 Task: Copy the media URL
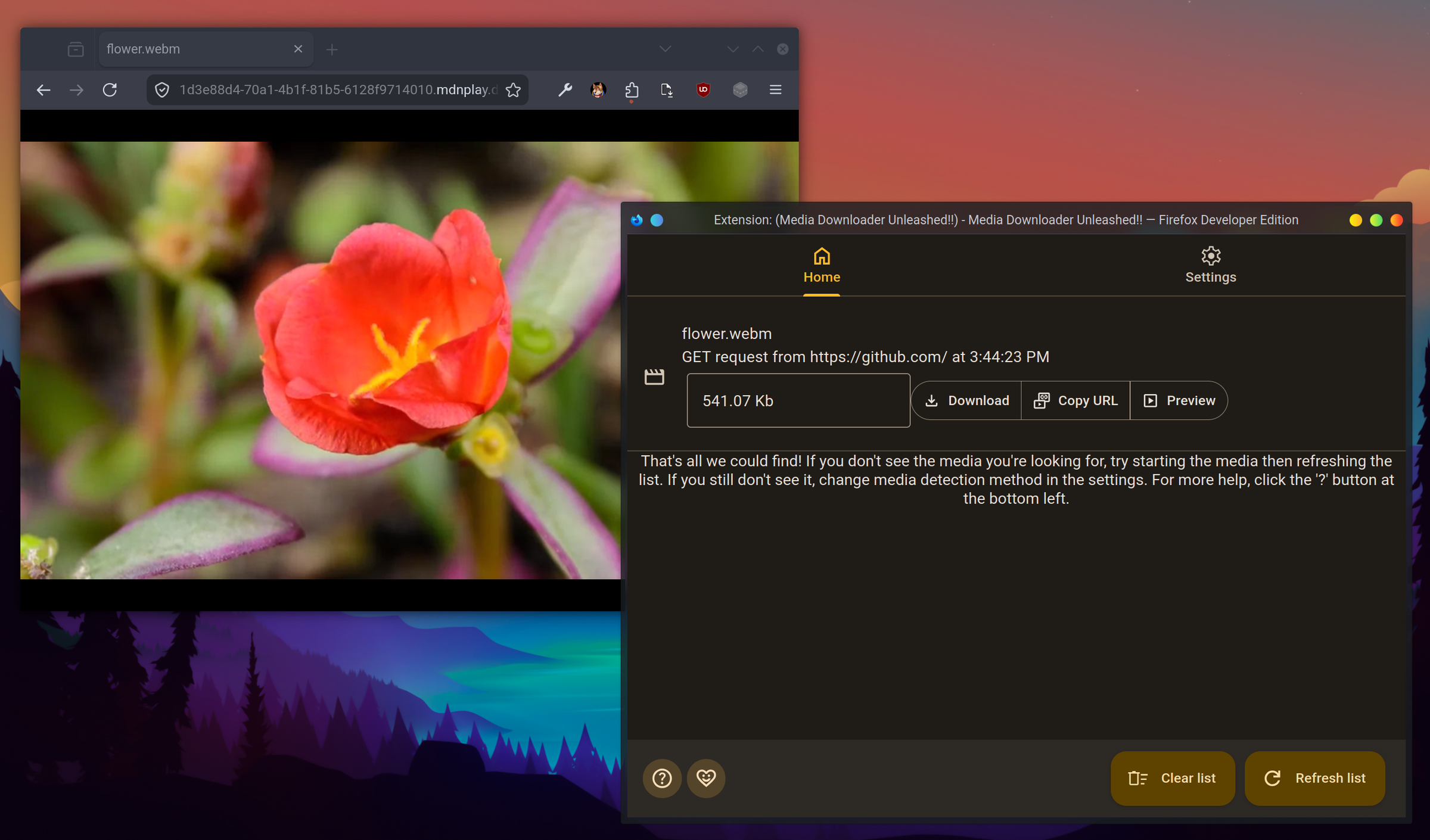click(x=1075, y=400)
